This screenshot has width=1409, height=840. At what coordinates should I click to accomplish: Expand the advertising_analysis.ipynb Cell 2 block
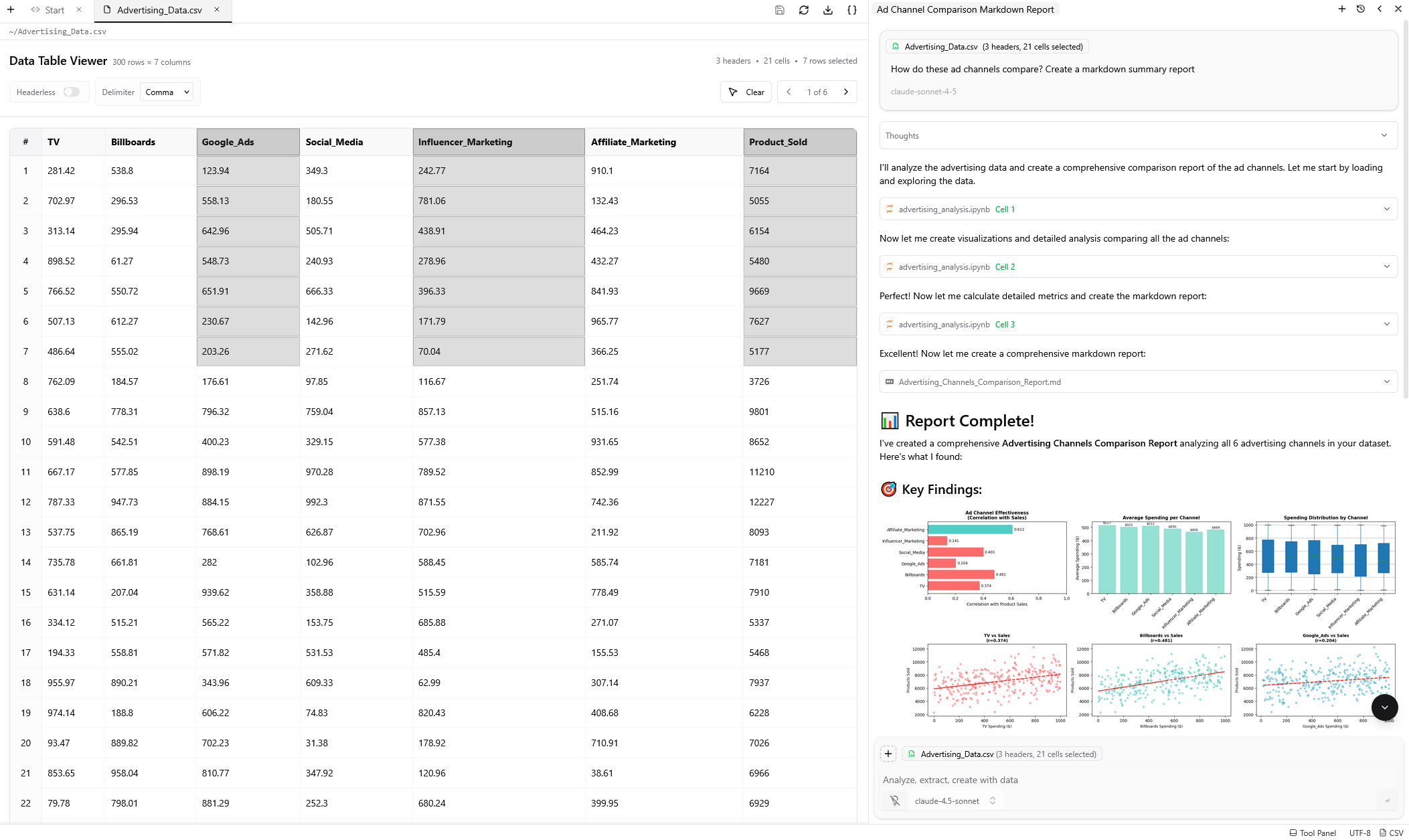point(1138,266)
